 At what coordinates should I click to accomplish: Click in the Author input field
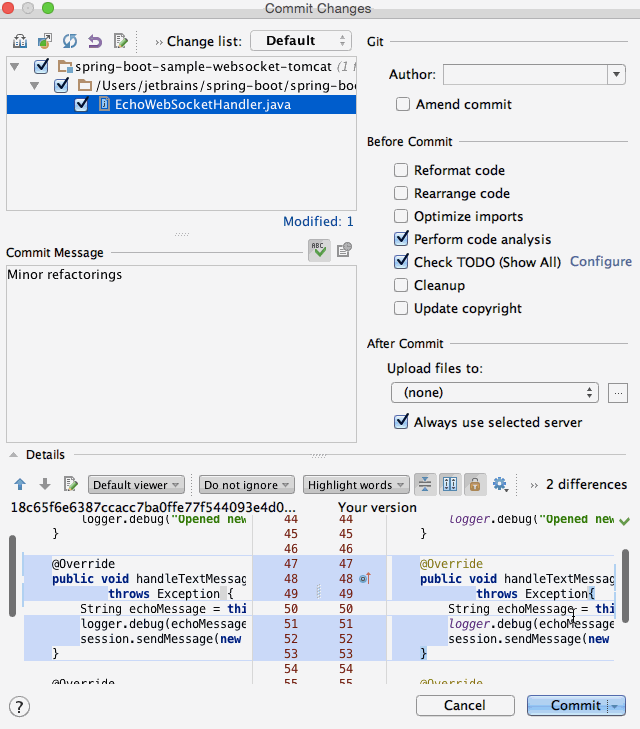525,74
